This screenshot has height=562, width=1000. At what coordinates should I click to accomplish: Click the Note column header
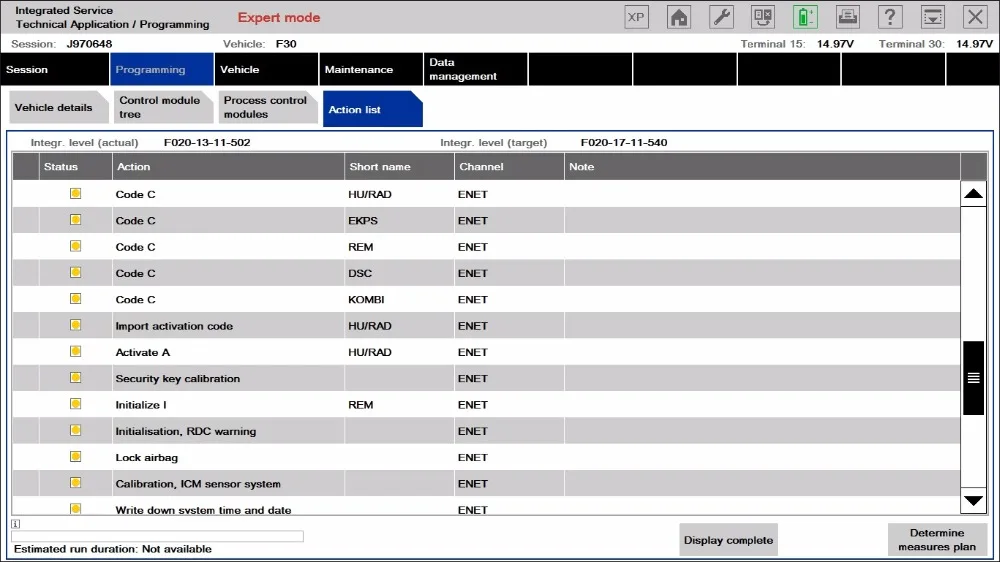point(762,166)
